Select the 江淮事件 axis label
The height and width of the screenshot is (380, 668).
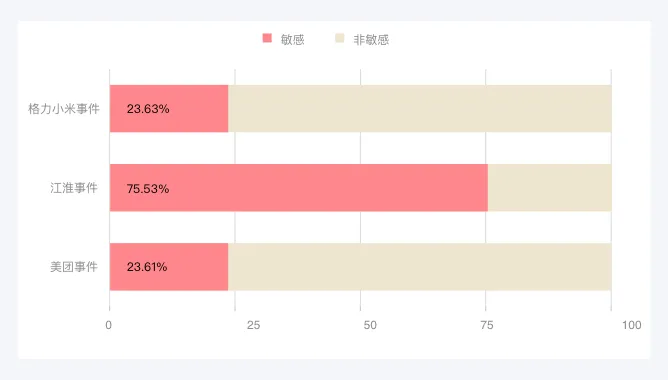tap(74, 188)
